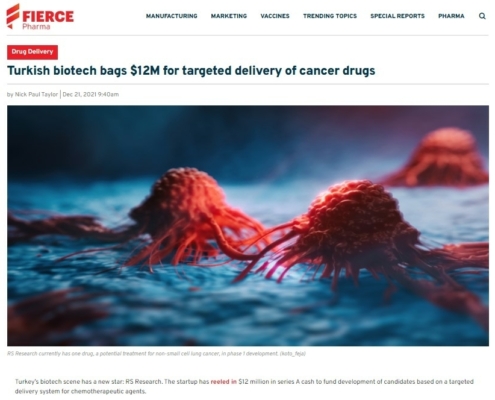Open the Marketing menu item
Image resolution: width=495 pixels, height=400 pixels.
(229, 16)
